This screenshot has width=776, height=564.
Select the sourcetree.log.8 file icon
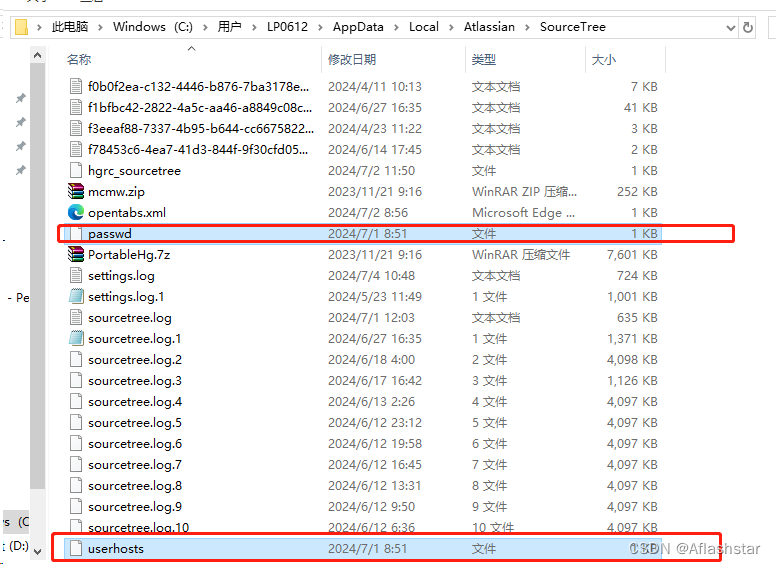point(76,486)
